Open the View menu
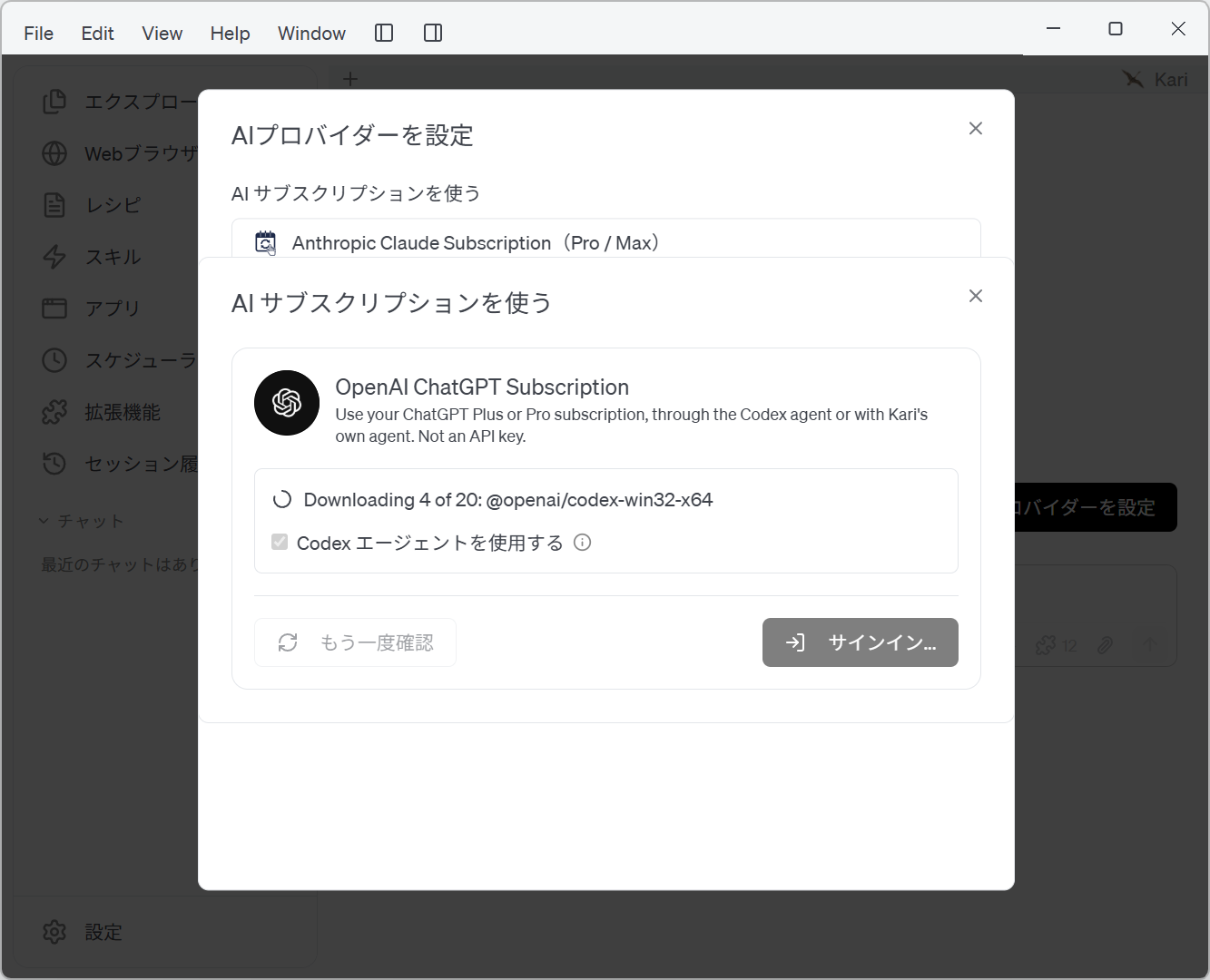The height and width of the screenshot is (980, 1210). click(x=162, y=34)
